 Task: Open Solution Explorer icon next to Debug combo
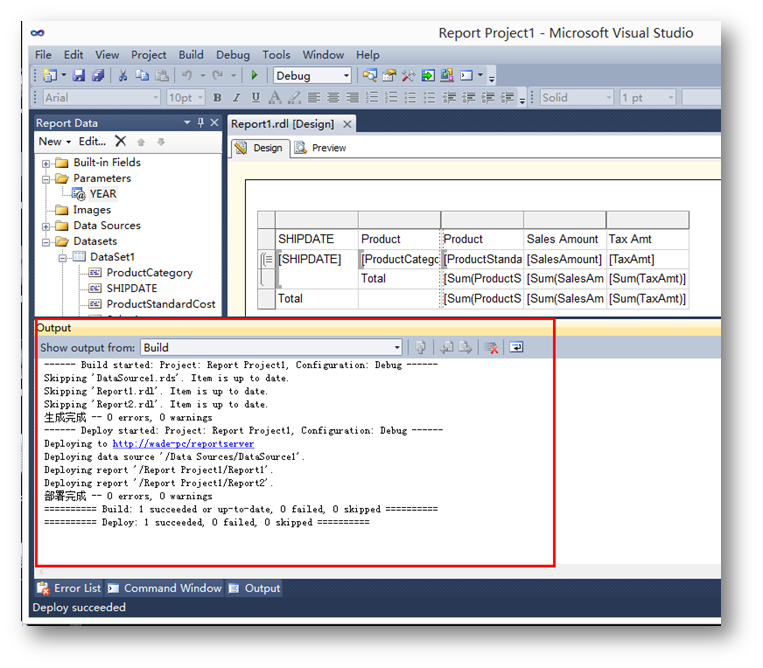[370, 75]
